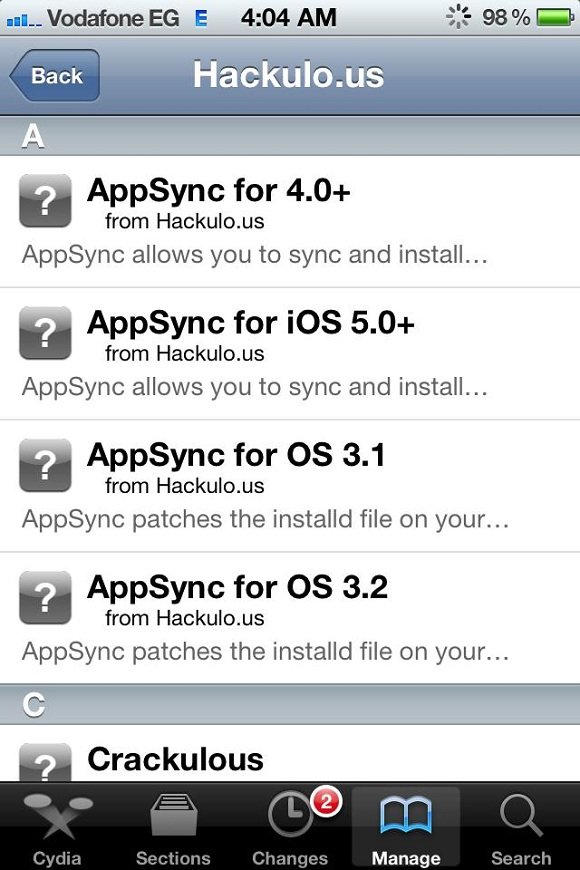Tap the battery indicator in status bar
The image size is (580, 870).
click(555, 17)
